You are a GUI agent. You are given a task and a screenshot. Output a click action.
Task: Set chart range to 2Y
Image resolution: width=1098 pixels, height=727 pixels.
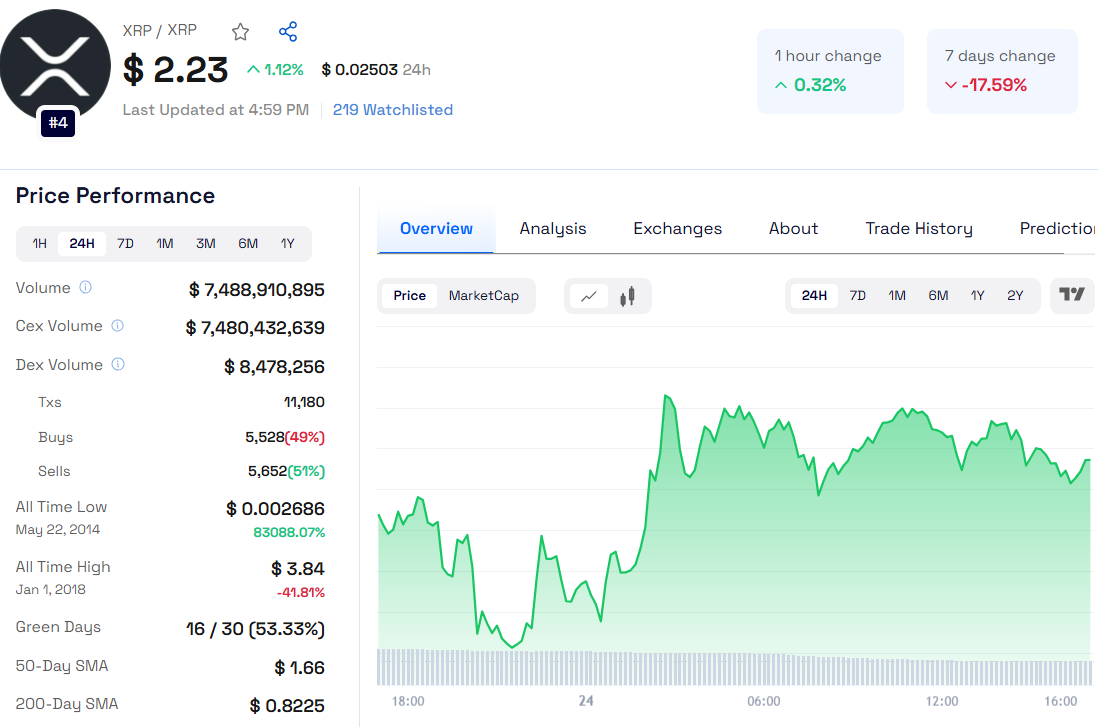[x=1015, y=296]
